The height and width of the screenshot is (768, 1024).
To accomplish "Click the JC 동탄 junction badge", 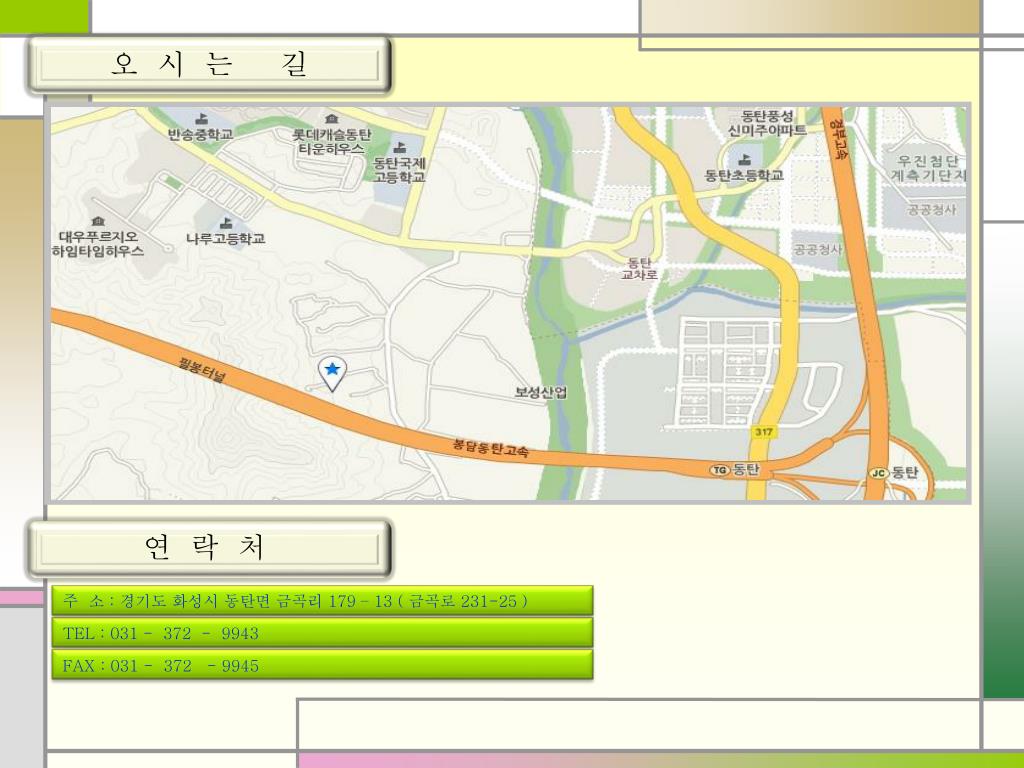I will click(878, 473).
